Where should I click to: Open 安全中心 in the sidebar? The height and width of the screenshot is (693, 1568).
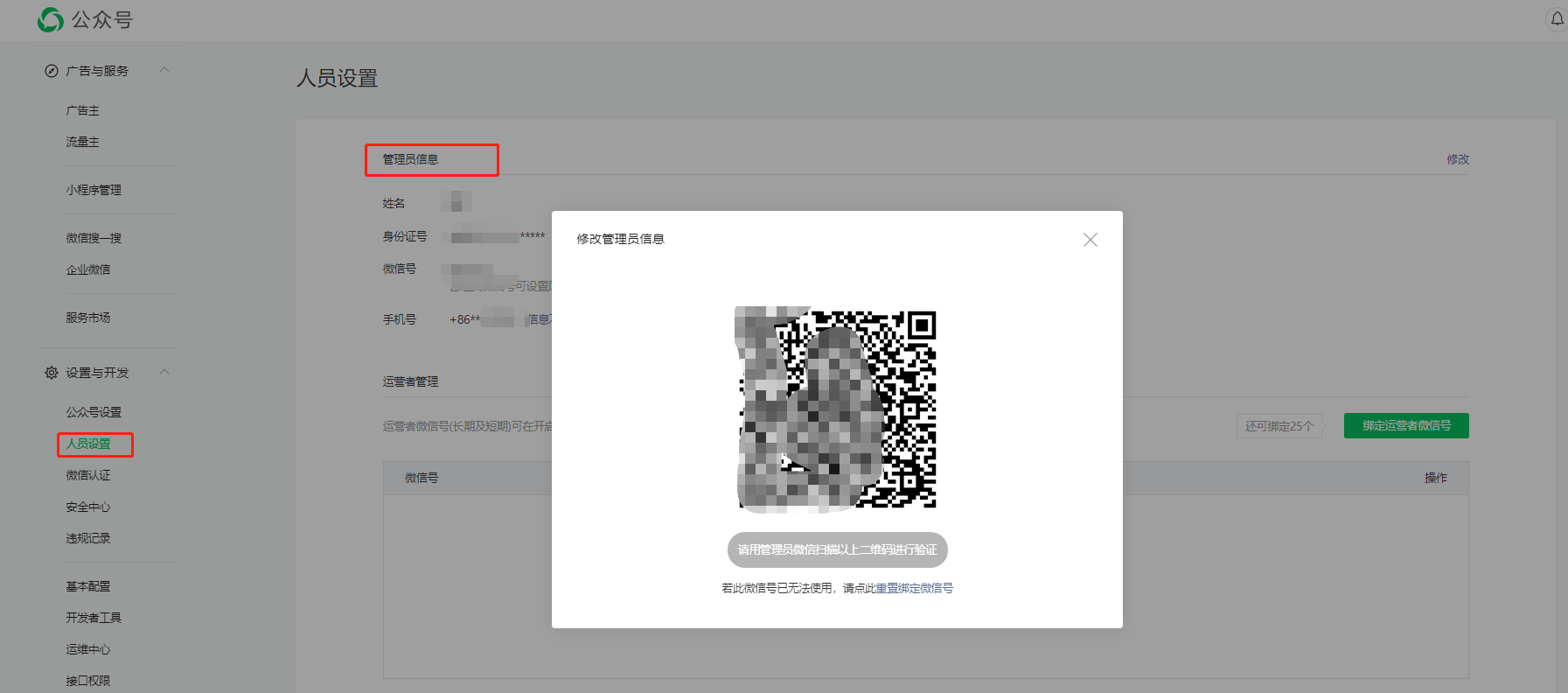click(x=88, y=507)
